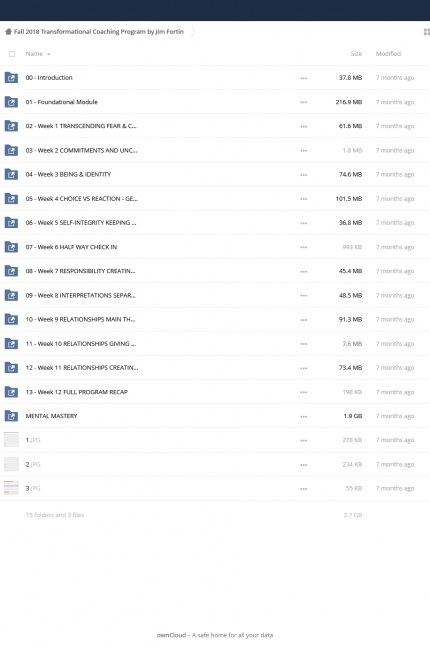Sort the list by the Modified column header
This screenshot has height=649, width=430.
388,54
